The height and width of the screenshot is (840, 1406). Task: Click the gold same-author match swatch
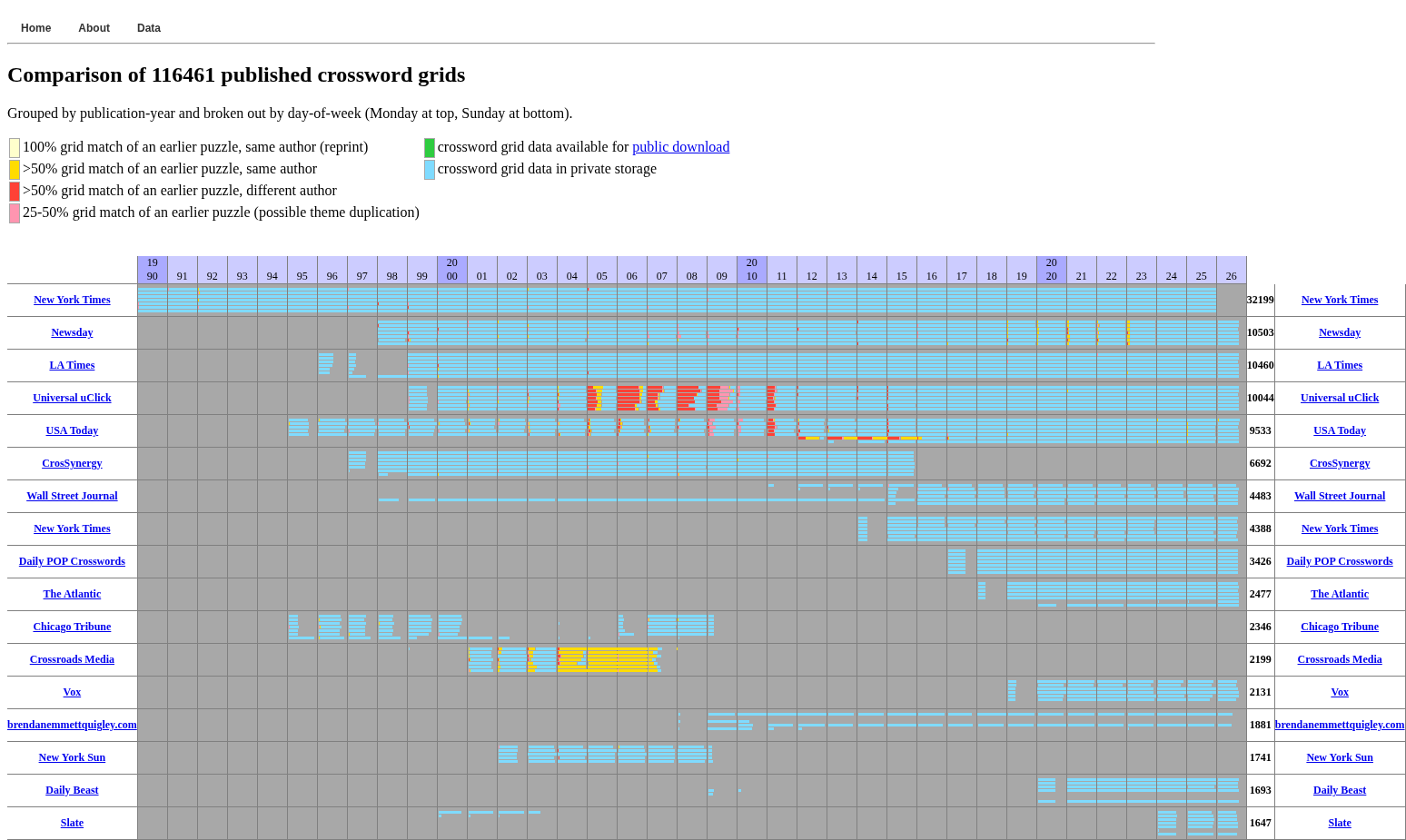point(15,170)
